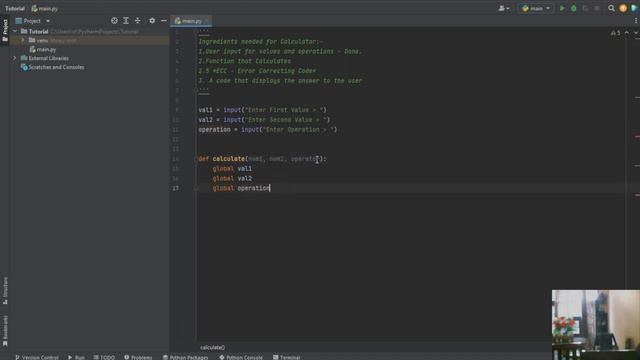
Task: Select the venv folder row
Action: tap(90, 40)
